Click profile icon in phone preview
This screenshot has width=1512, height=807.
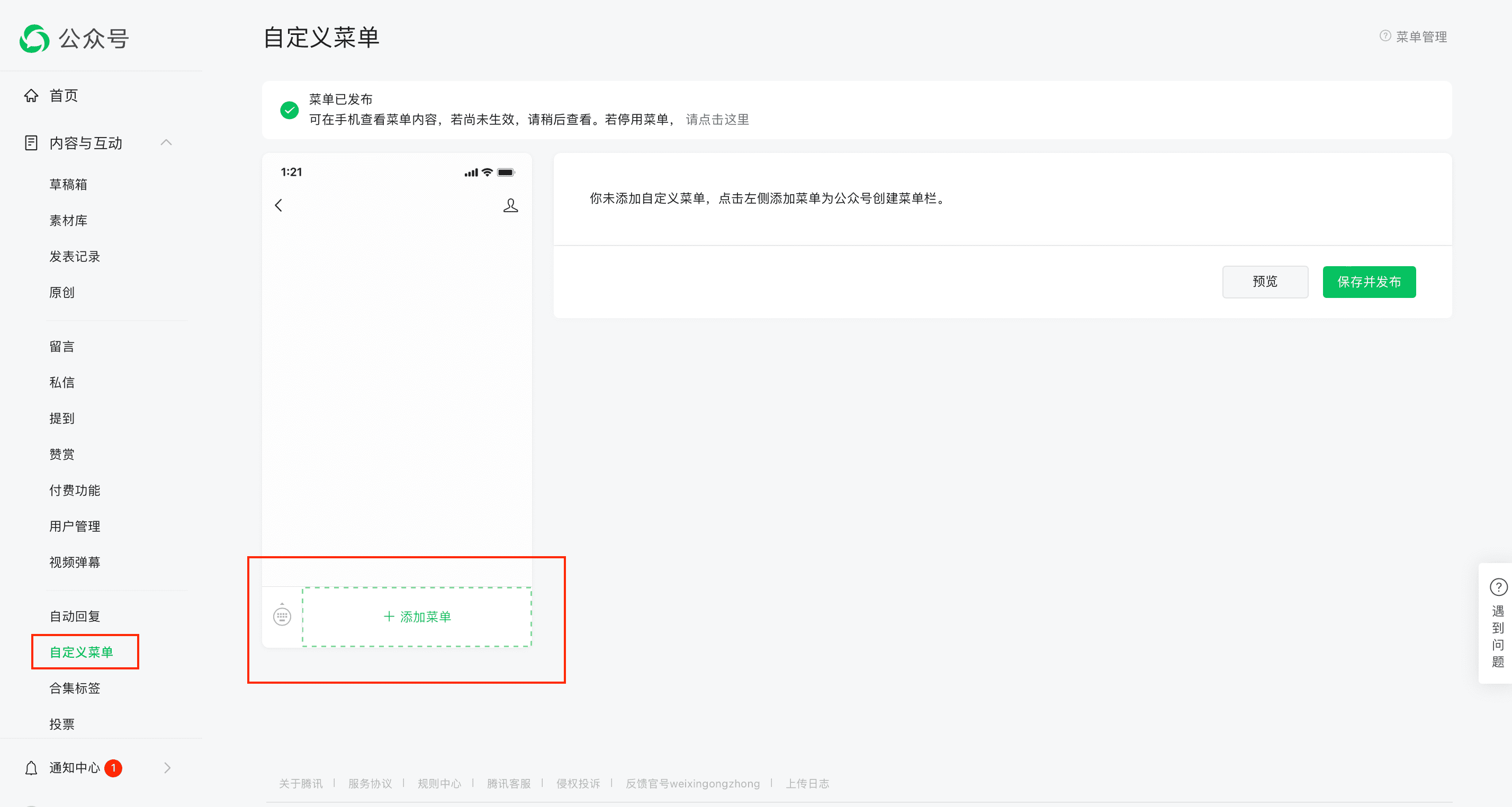[x=511, y=205]
